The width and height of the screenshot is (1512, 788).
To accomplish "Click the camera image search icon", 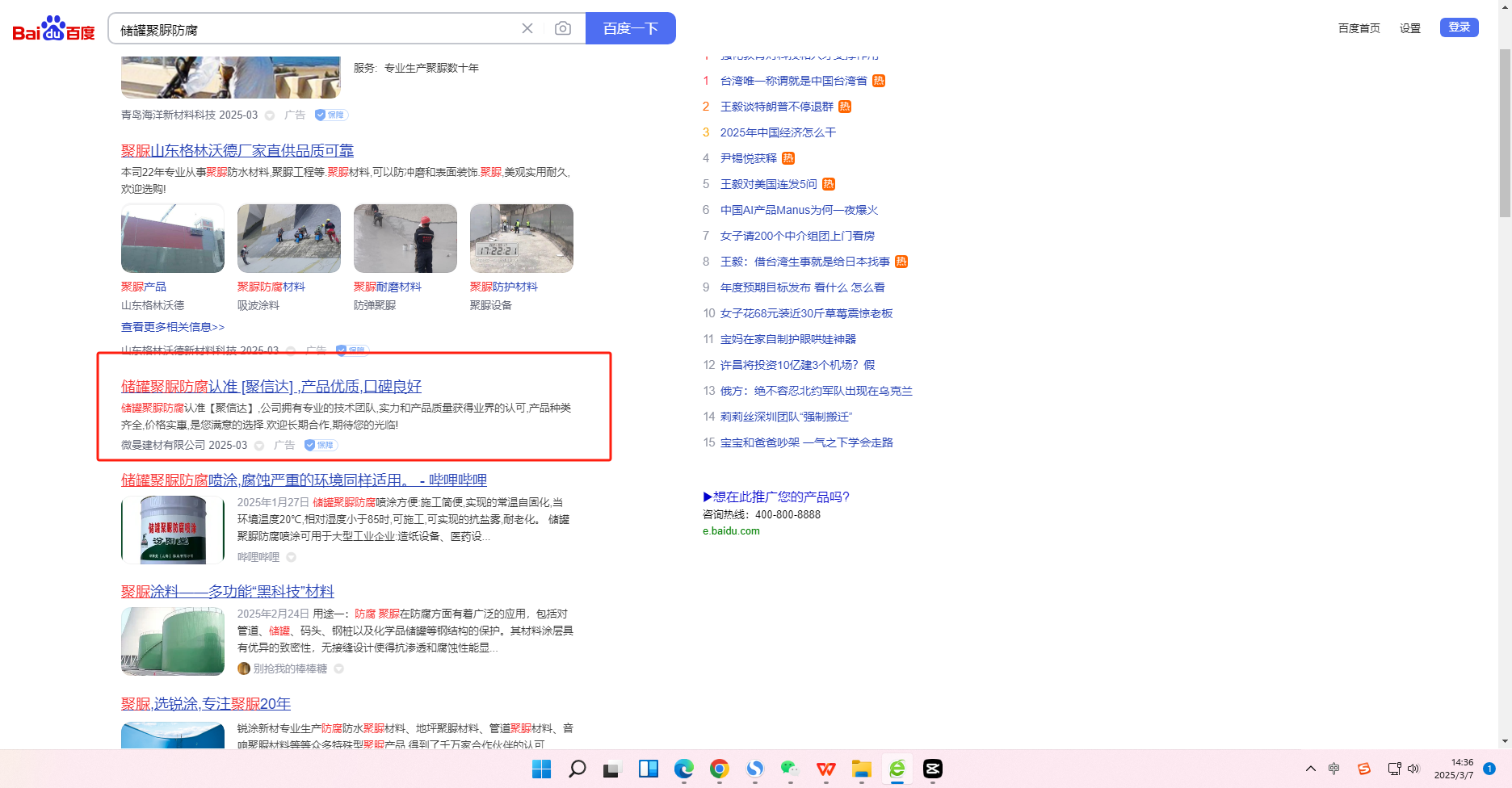I will coord(563,29).
